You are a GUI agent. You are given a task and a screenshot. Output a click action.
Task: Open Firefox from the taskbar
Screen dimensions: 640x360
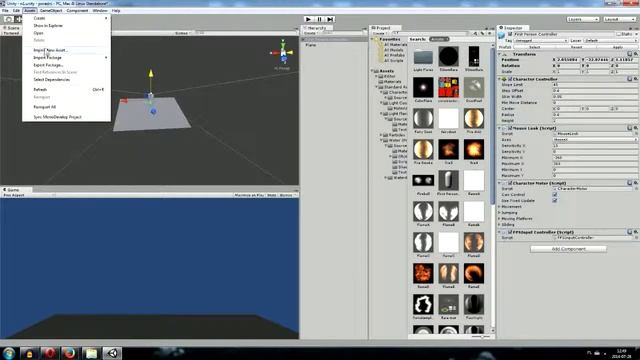tap(69, 353)
